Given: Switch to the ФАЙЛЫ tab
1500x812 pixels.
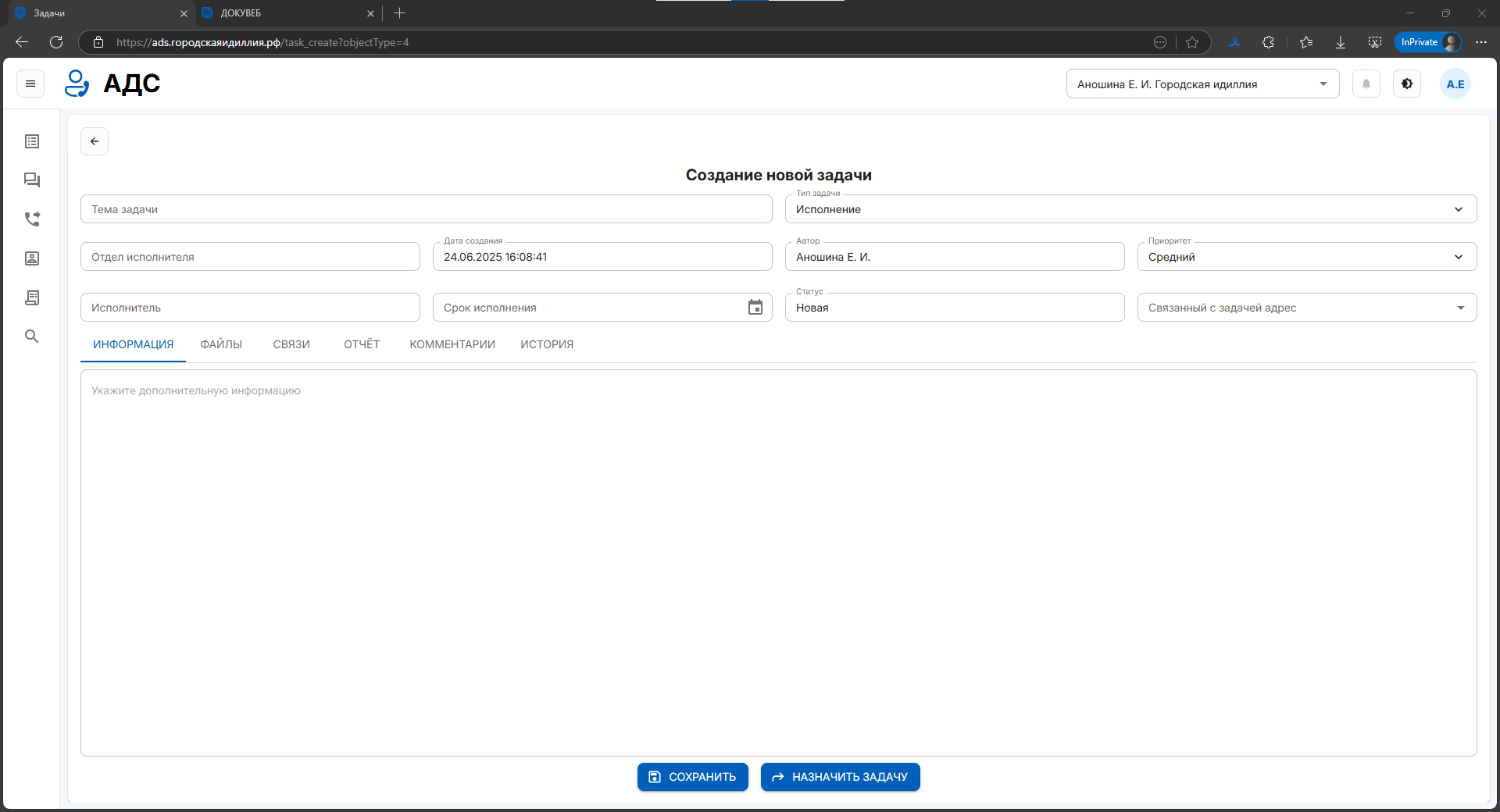Looking at the screenshot, I should [221, 344].
